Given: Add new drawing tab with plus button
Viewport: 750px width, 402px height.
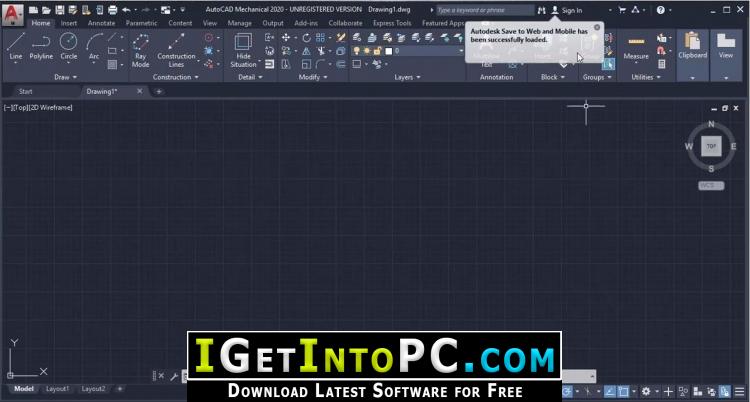Looking at the screenshot, I should coord(159,91).
